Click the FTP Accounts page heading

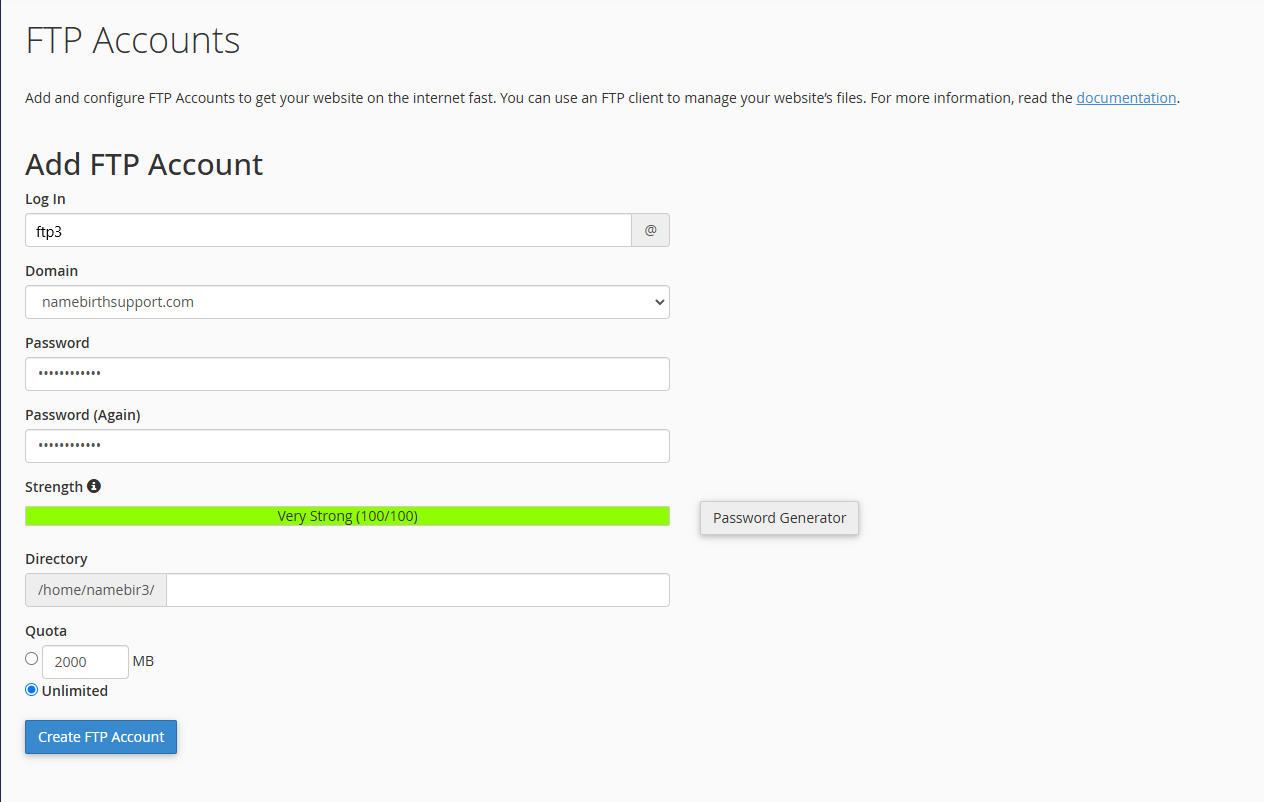131,40
